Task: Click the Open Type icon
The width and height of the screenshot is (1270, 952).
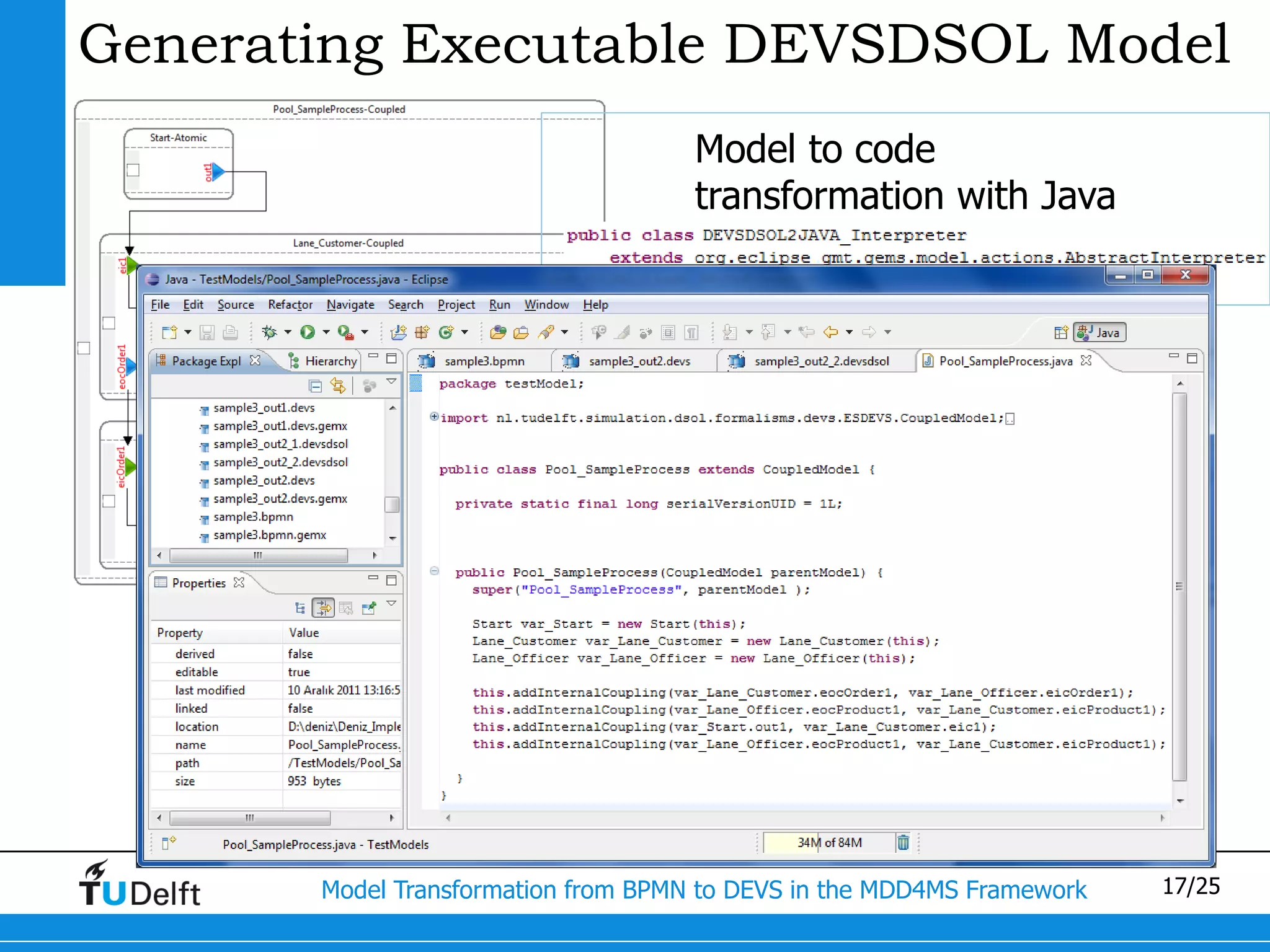Action: click(x=497, y=333)
